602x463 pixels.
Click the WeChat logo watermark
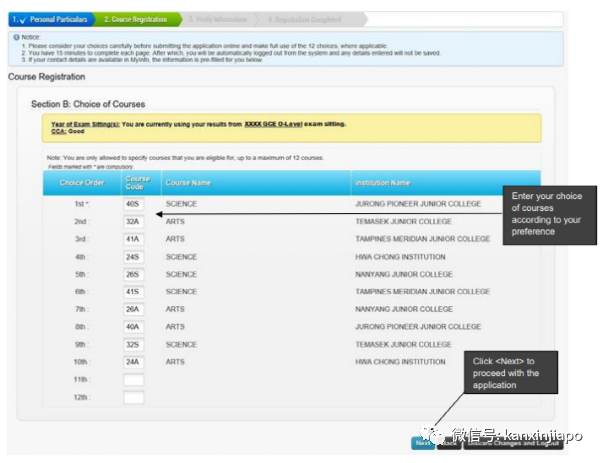(434, 435)
